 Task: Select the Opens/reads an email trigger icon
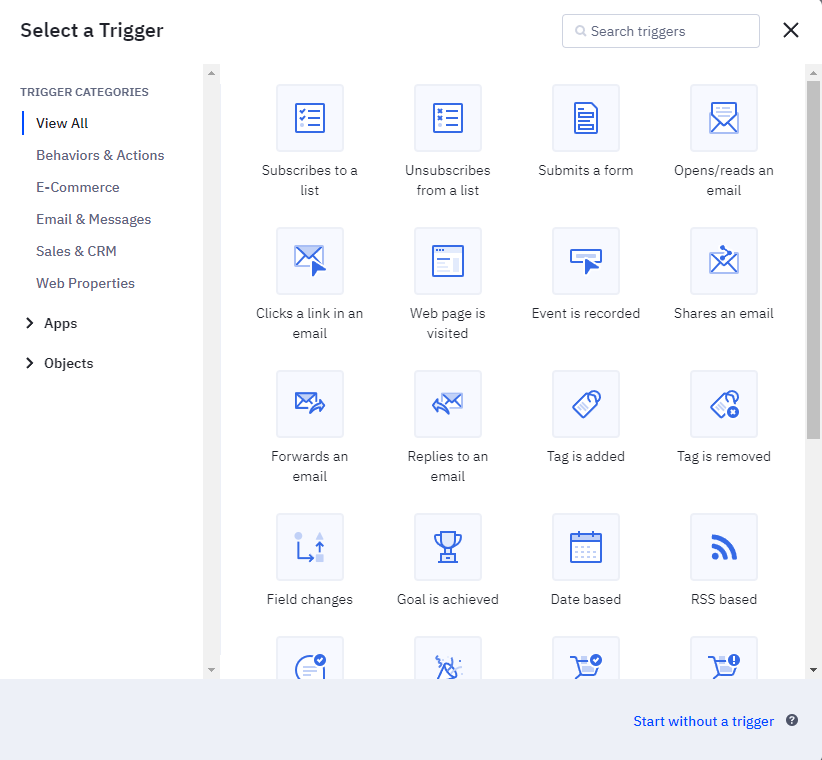(x=724, y=118)
